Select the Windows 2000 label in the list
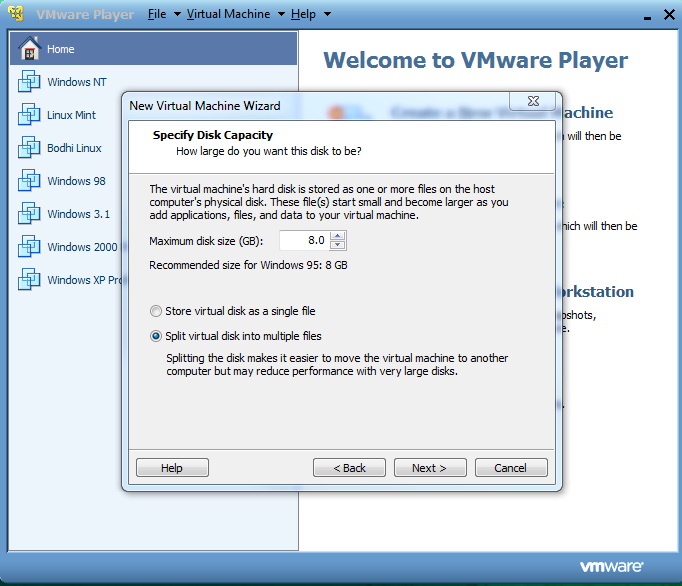Viewport: 682px width, 586px height. click(82, 247)
